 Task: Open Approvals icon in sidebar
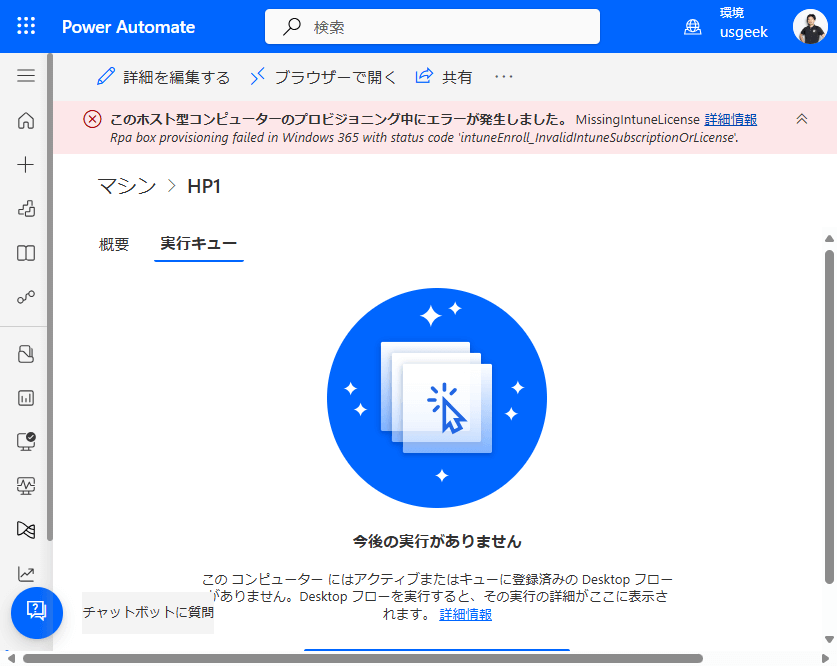26,354
